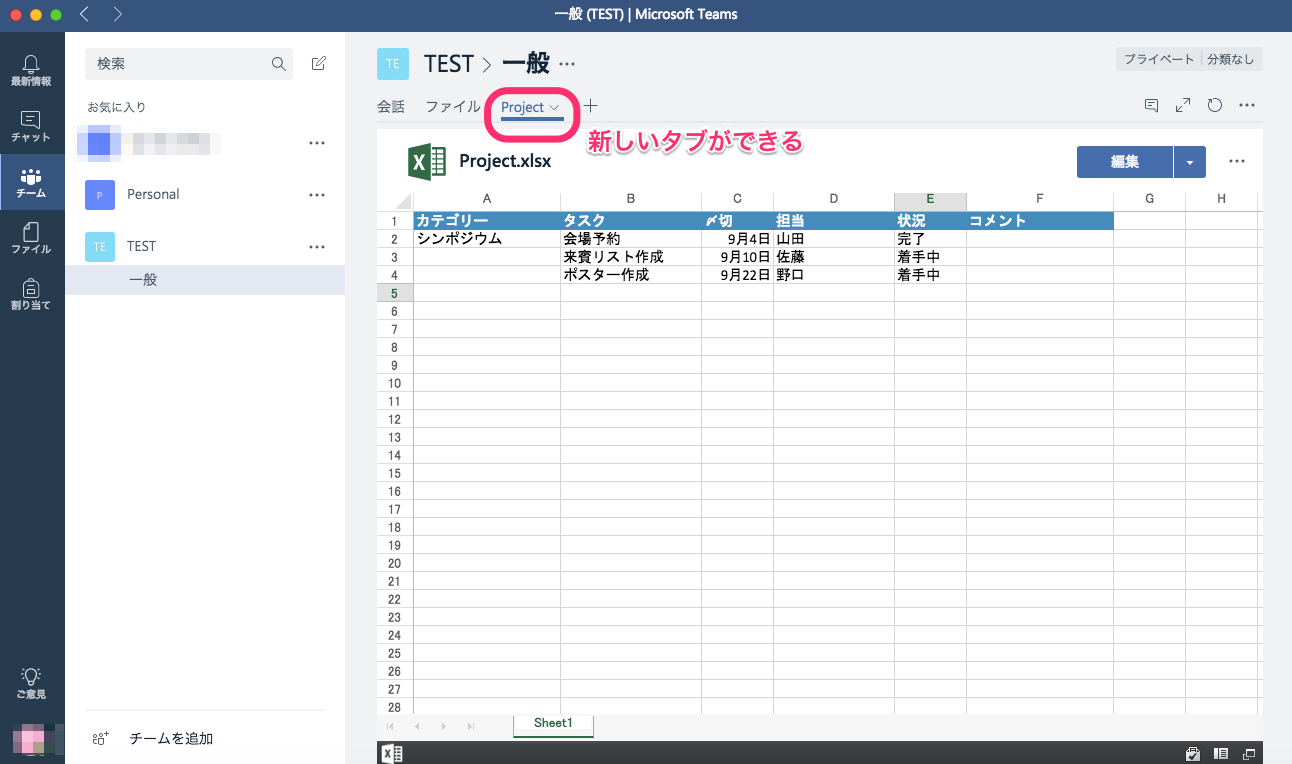Image resolution: width=1292 pixels, height=764 pixels.
Task: Click the shopping bag checkmark status icon
Action: [x=1192, y=753]
